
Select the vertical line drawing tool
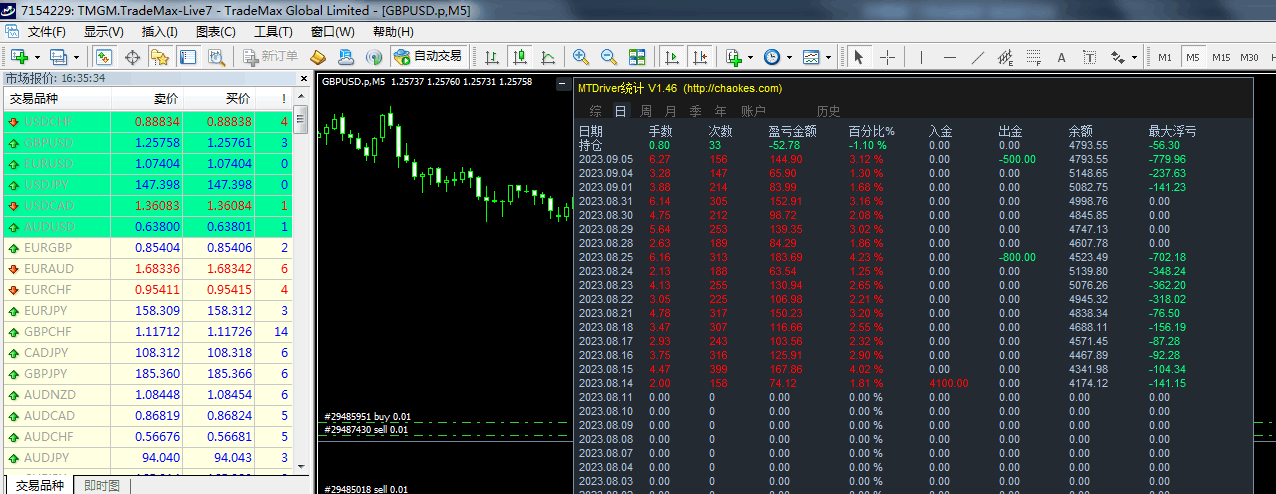pyautogui.click(x=921, y=57)
